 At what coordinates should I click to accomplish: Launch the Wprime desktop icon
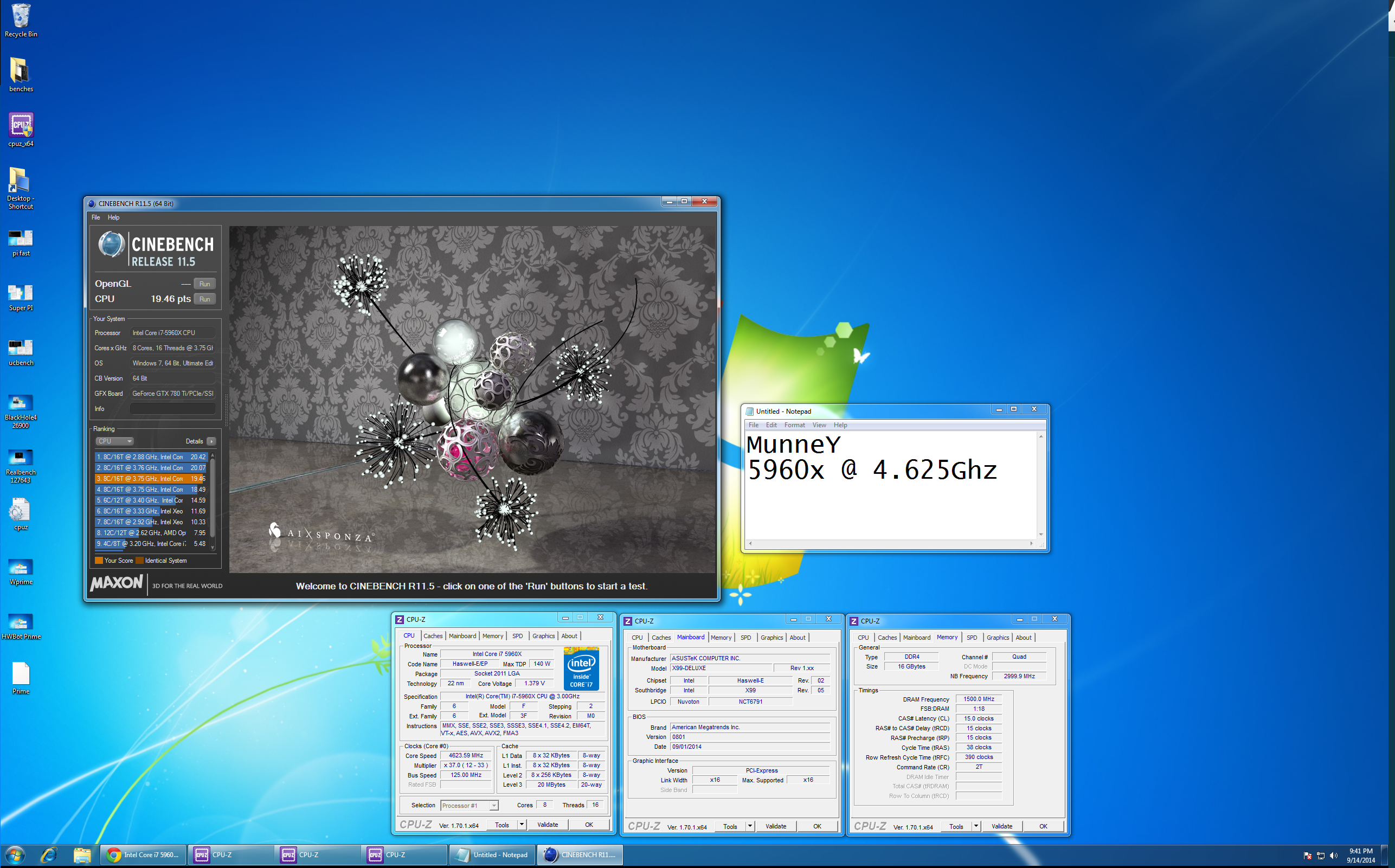21,571
